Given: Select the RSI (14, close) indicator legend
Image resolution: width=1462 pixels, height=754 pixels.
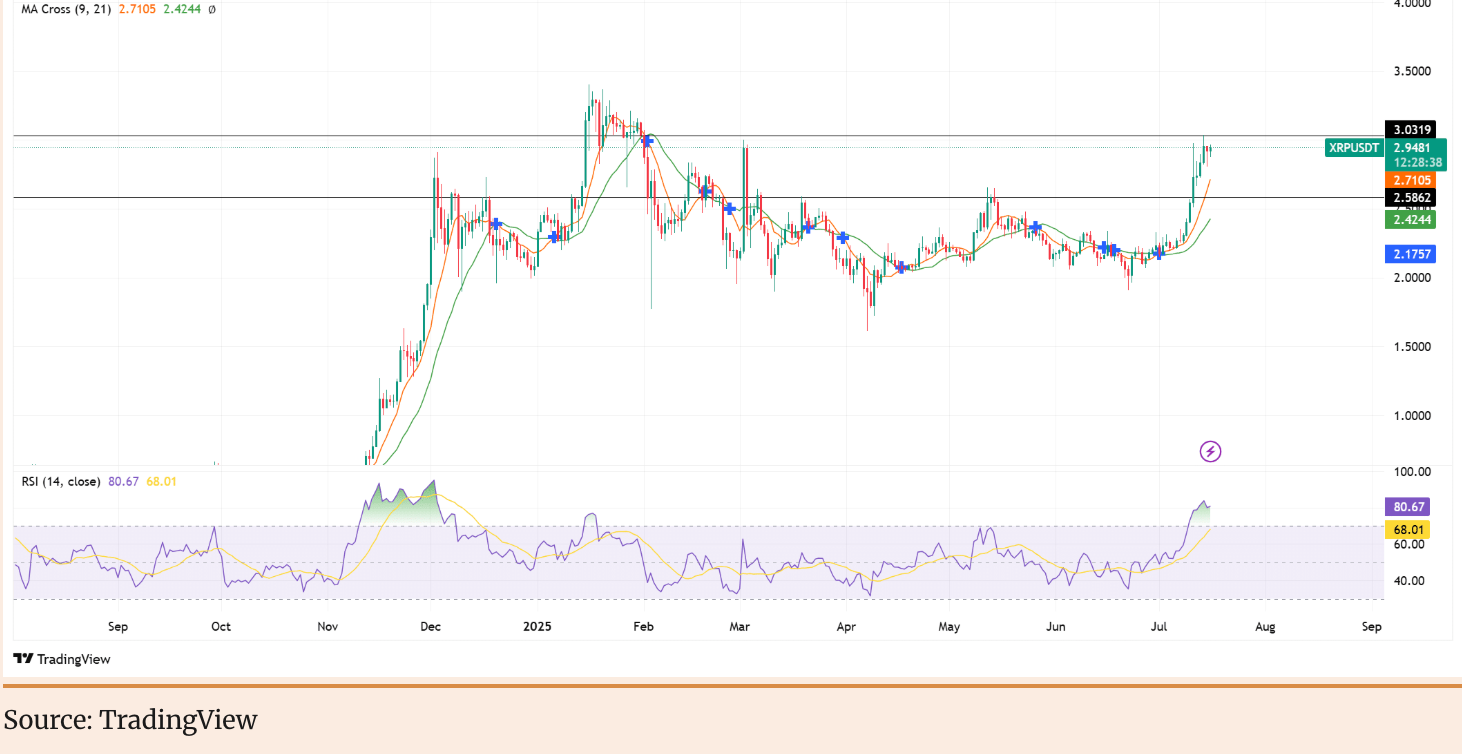Looking at the screenshot, I should 62,481.
